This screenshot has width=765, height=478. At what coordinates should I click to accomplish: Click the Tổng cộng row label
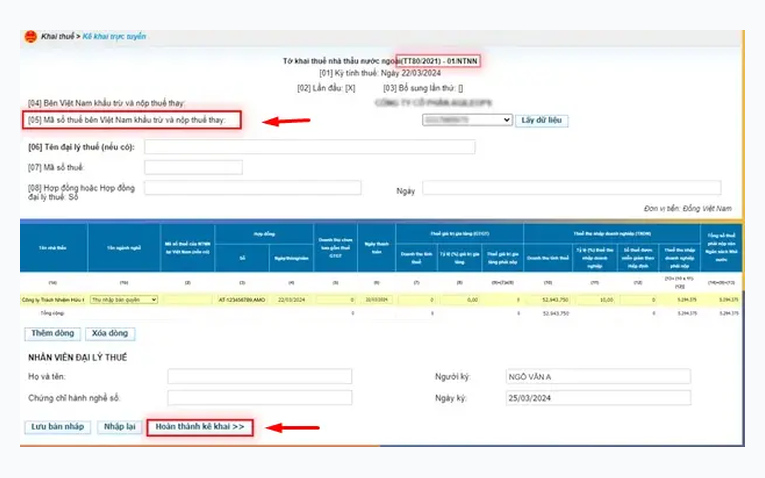[x=52, y=313]
